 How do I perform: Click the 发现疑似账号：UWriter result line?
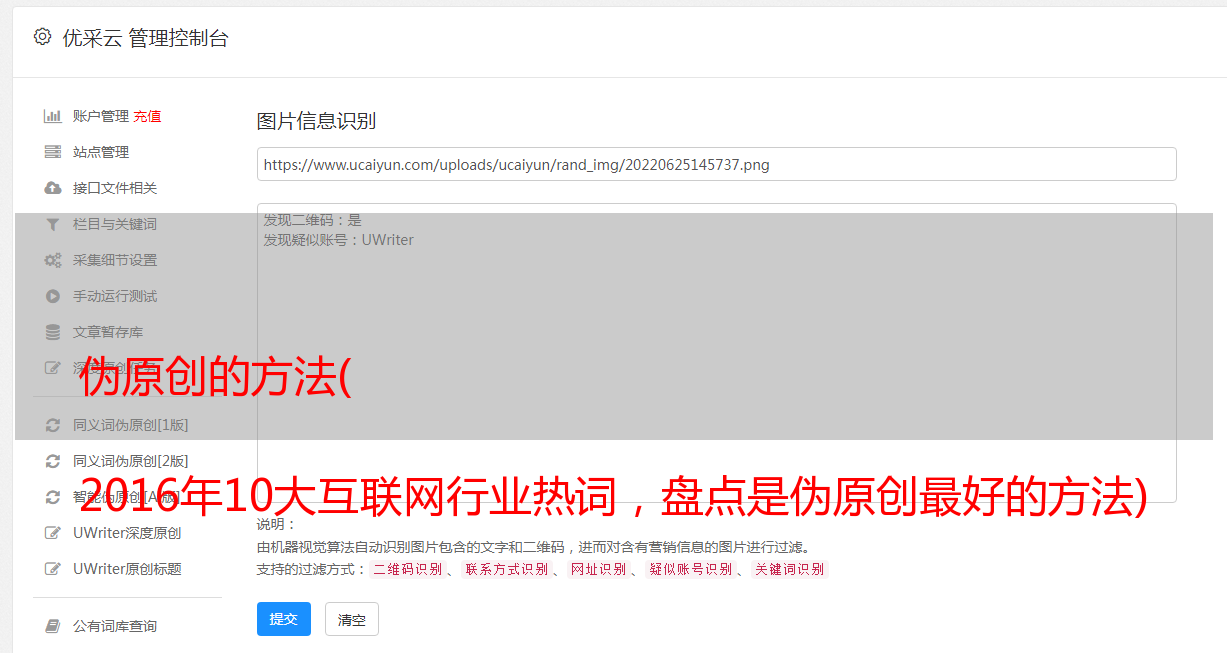coord(338,240)
